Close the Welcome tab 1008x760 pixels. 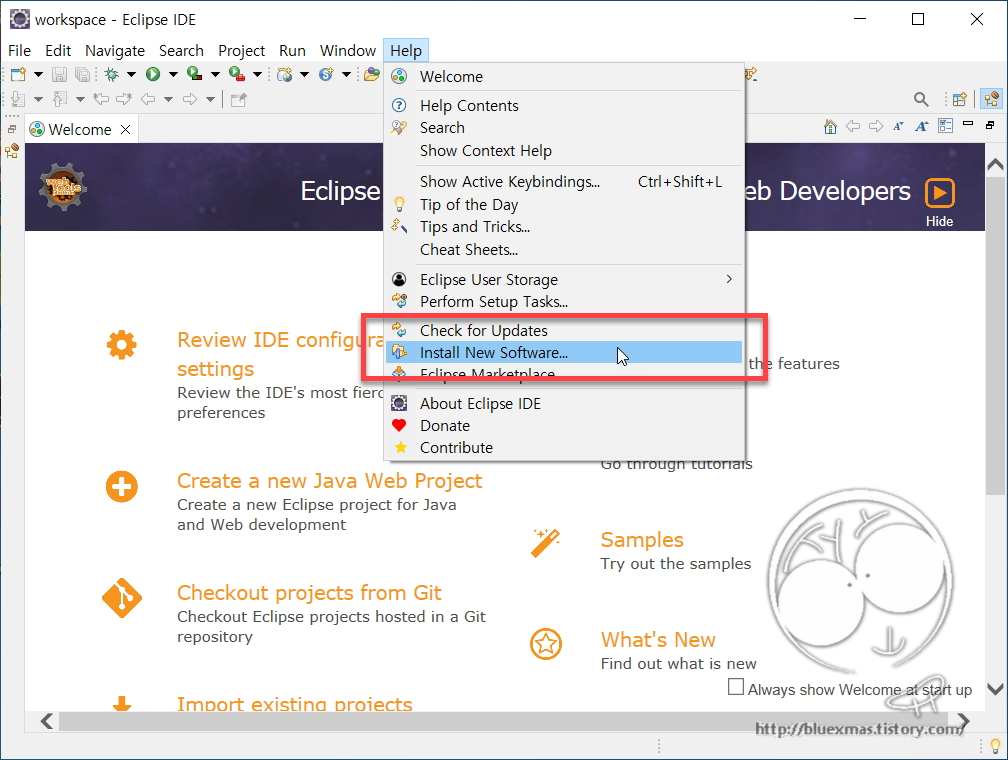126,129
